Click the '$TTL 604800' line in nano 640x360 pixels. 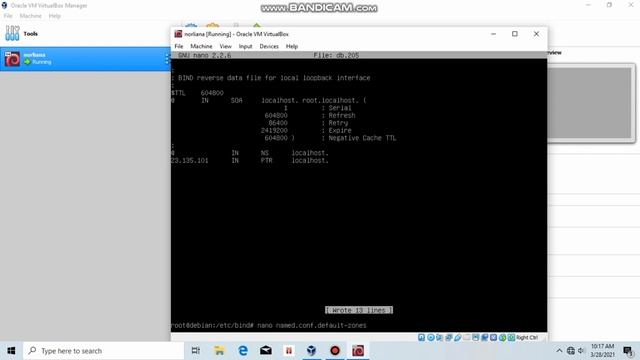(x=197, y=93)
